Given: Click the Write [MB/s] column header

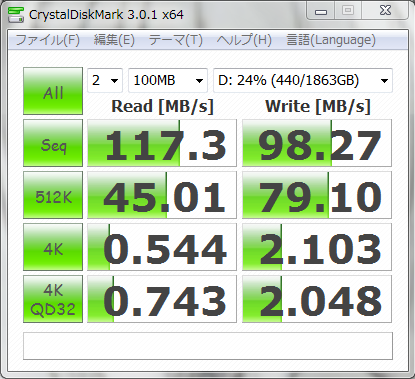Looking at the screenshot, I should [x=318, y=107].
